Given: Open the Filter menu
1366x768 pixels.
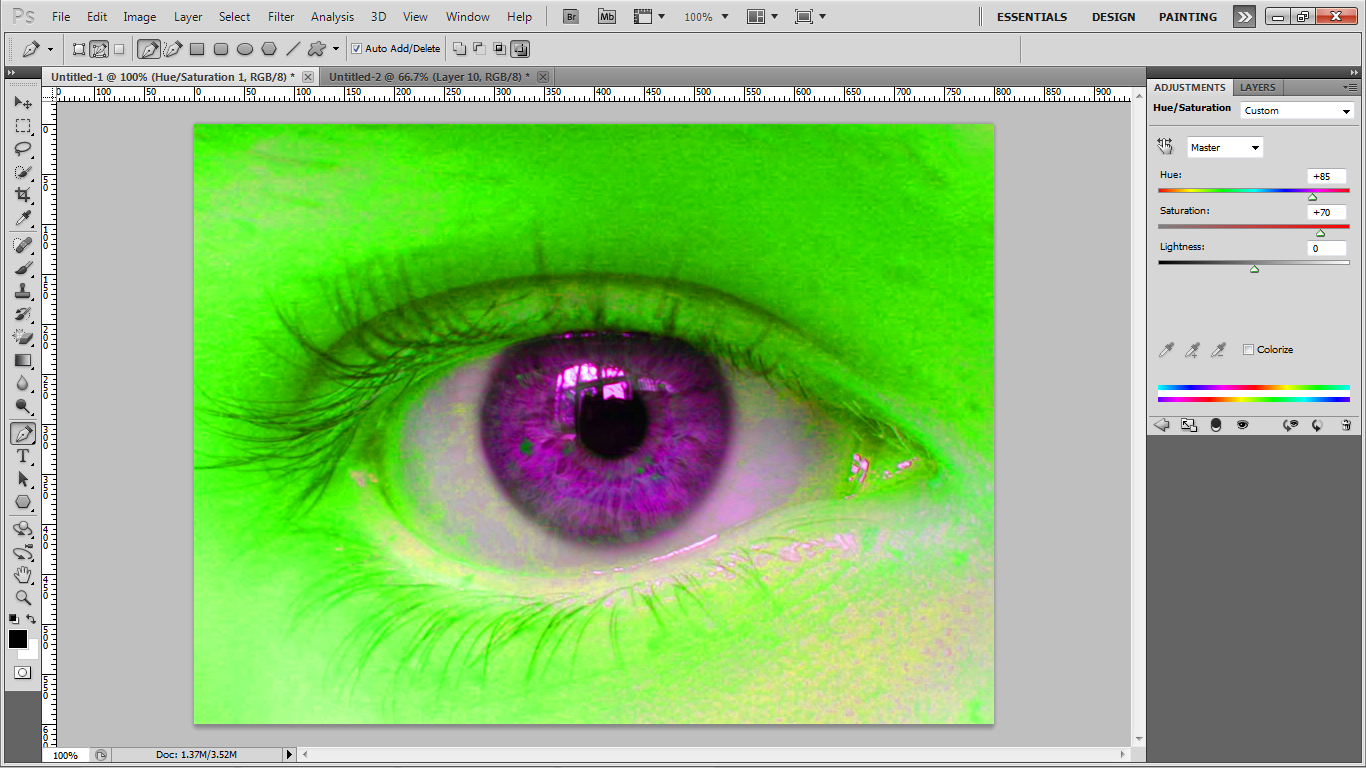Looking at the screenshot, I should coord(281,16).
